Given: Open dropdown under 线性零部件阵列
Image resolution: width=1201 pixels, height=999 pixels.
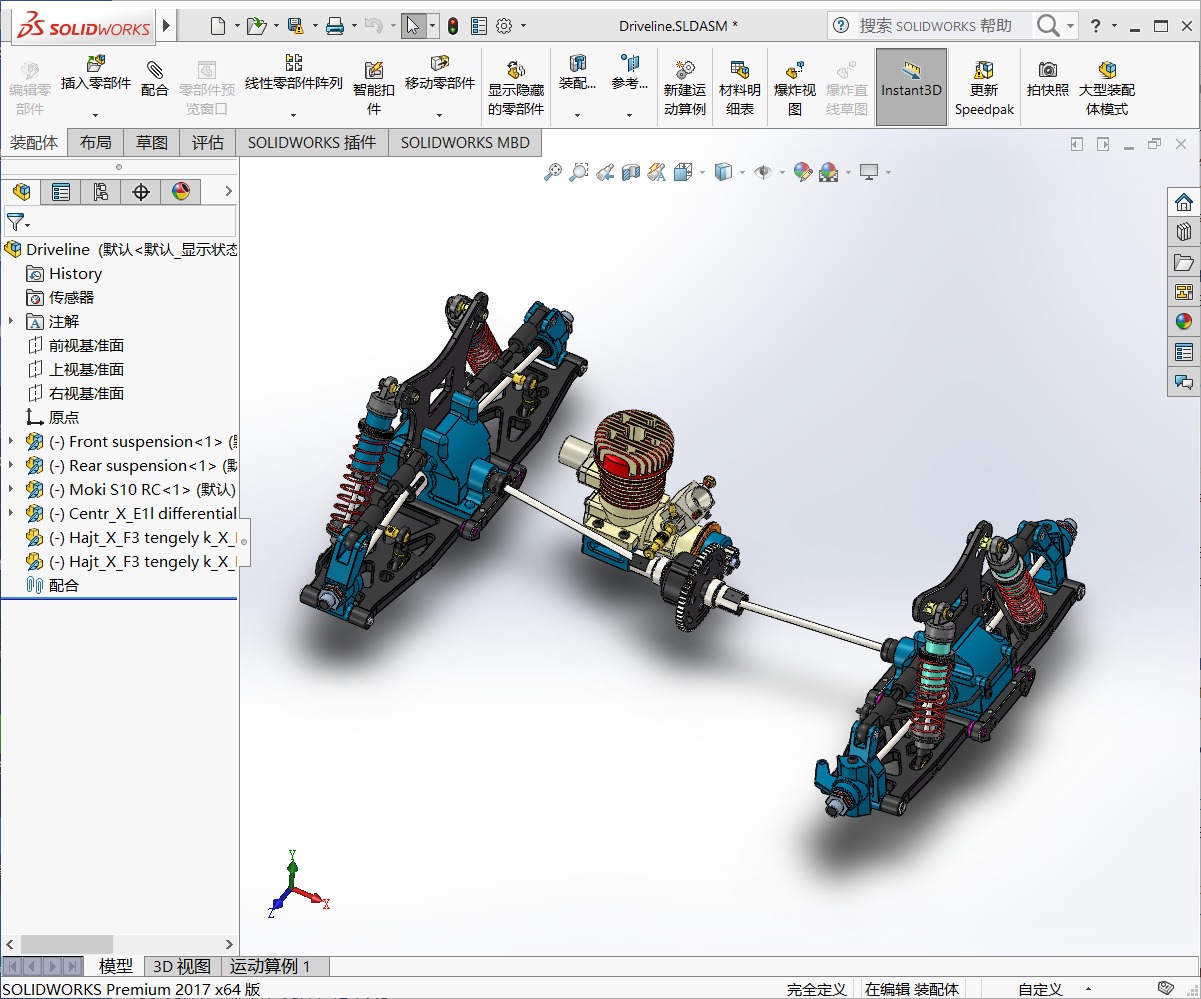Looking at the screenshot, I should click(294, 114).
